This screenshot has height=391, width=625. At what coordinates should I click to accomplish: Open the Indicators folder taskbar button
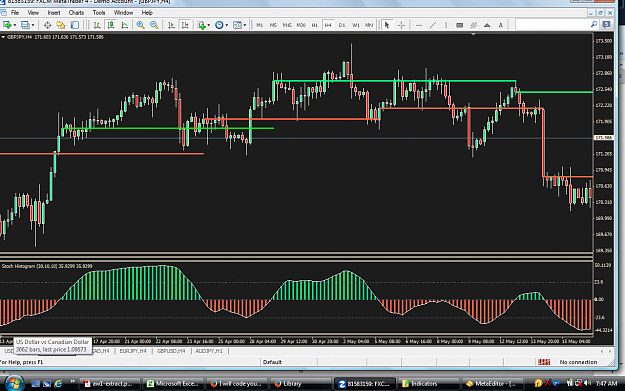428,383
